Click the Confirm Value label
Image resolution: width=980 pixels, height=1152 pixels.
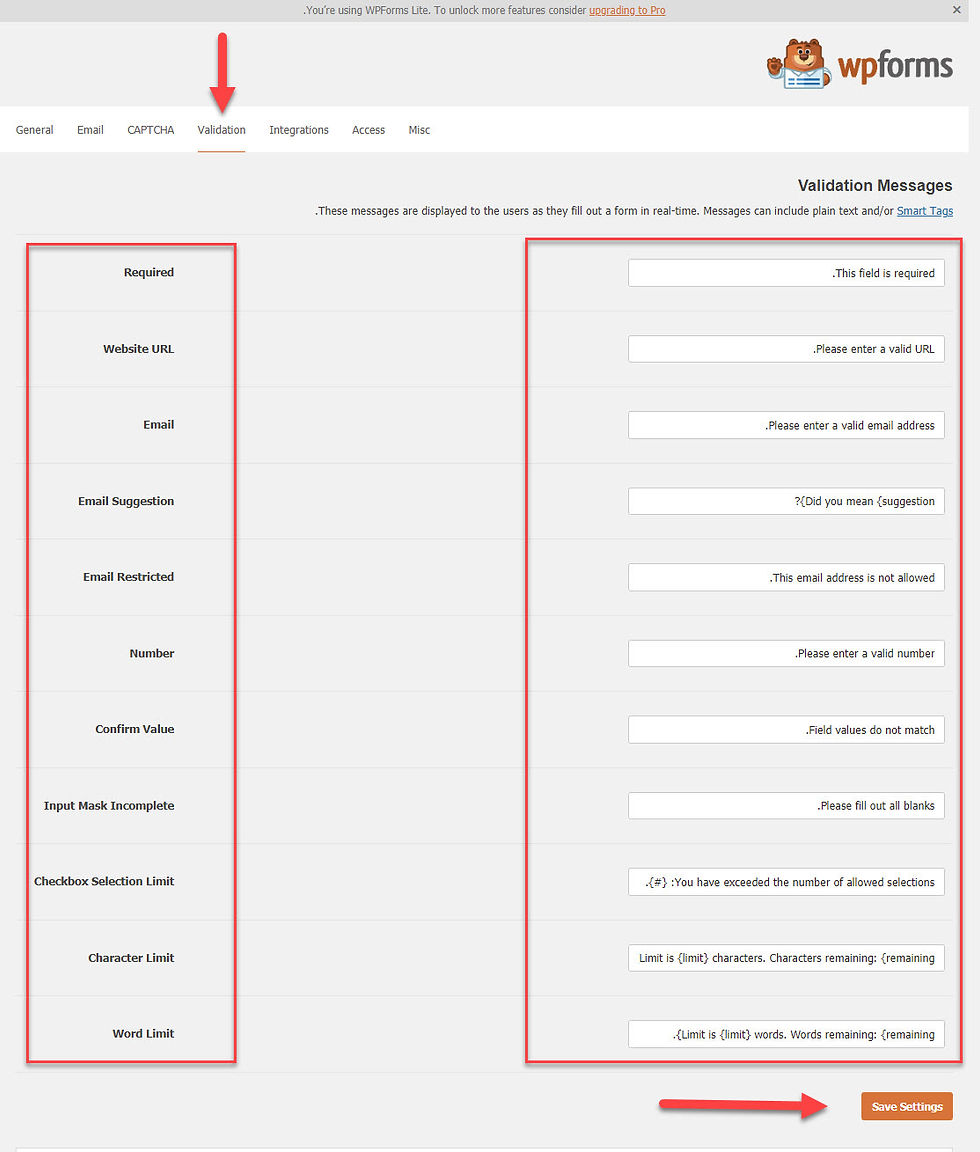tap(134, 729)
